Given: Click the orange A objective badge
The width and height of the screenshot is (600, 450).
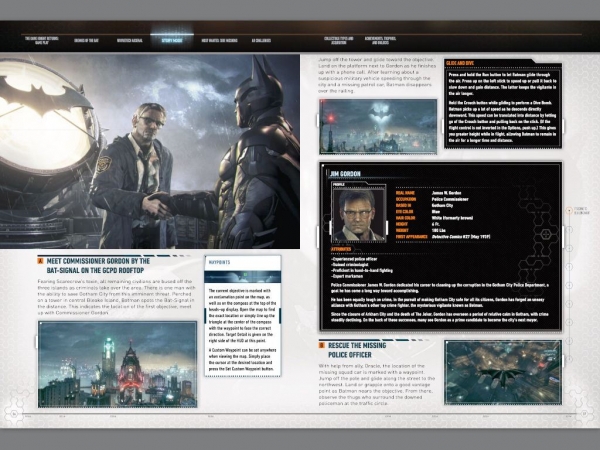Looking at the screenshot, I should point(41,261).
